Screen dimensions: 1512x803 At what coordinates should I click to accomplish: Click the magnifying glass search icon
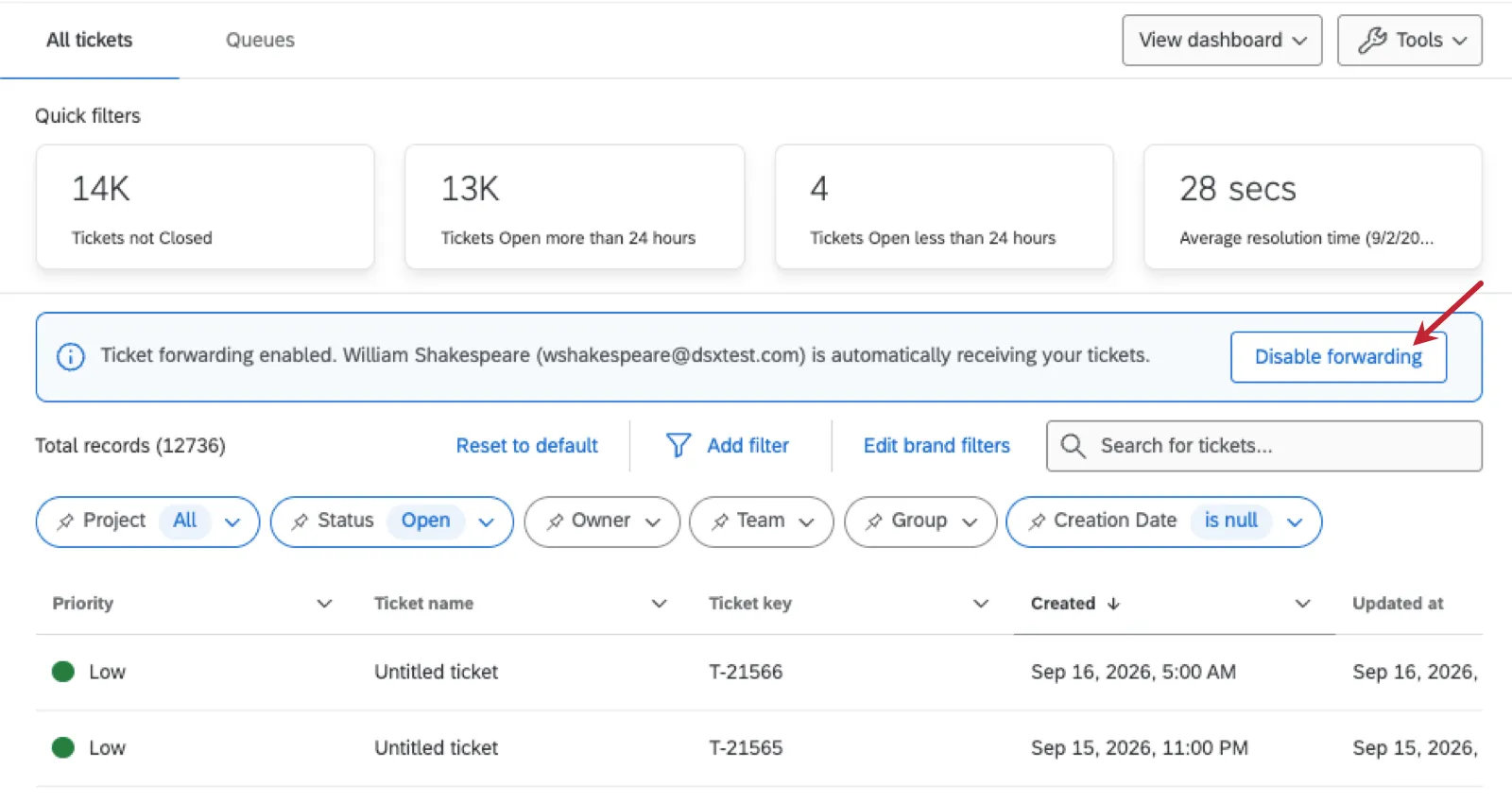coord(1073,445)
